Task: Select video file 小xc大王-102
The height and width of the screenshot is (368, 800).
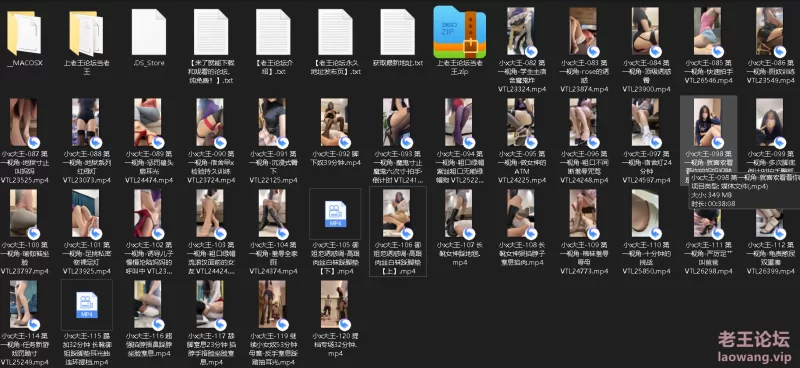Action: [148, 214]
